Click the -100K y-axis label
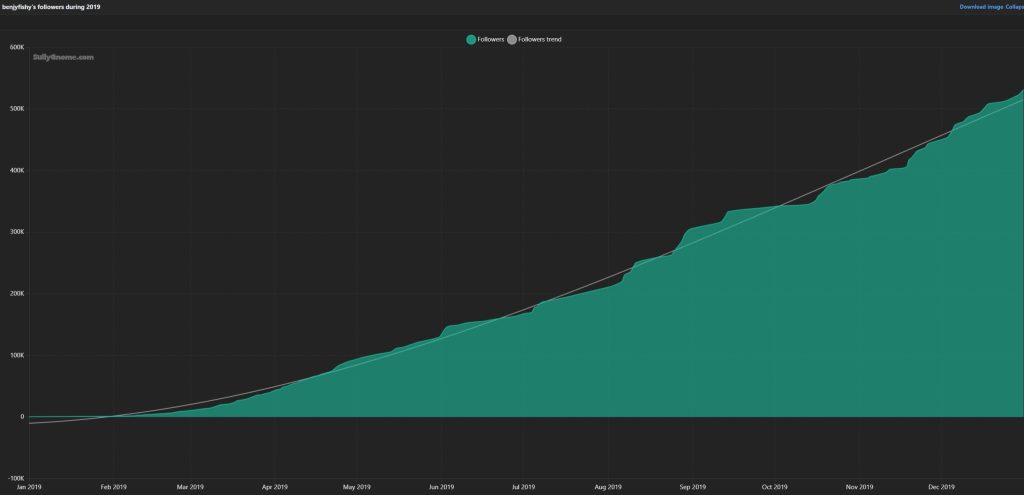 pos(16,479)
